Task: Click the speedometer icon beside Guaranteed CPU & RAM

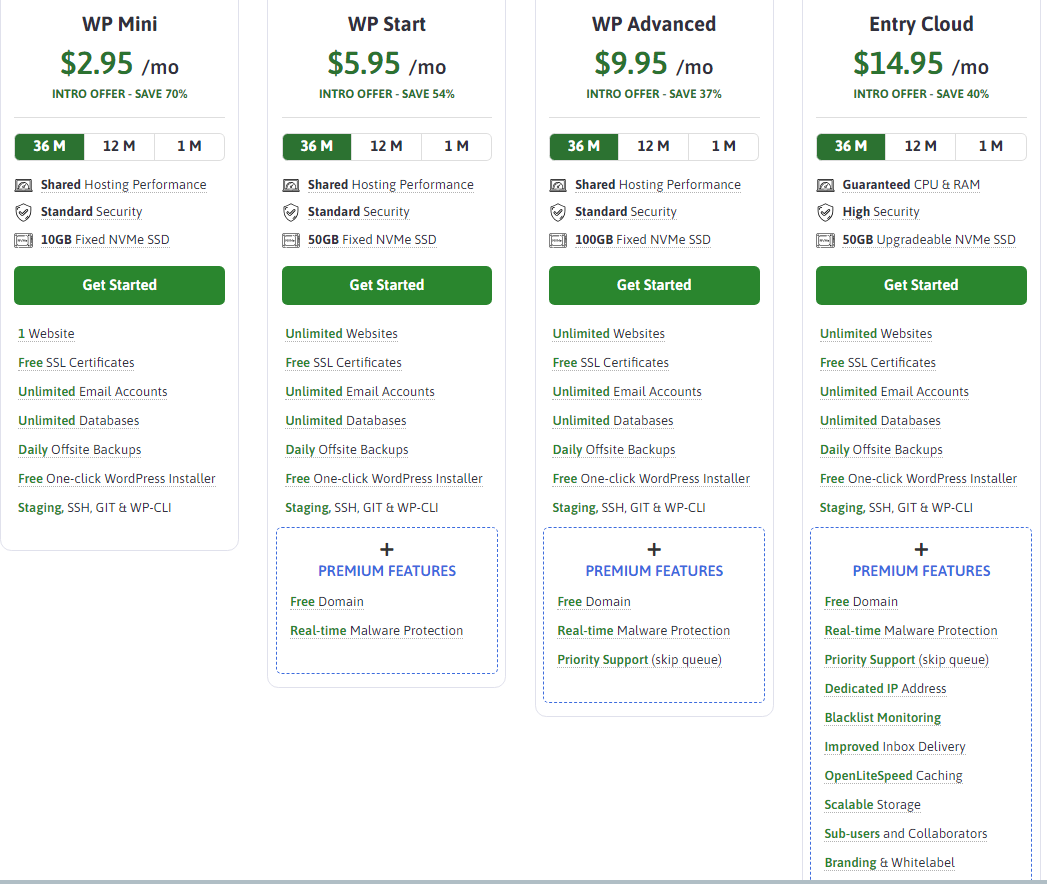Action: click(x=826, y=185)
